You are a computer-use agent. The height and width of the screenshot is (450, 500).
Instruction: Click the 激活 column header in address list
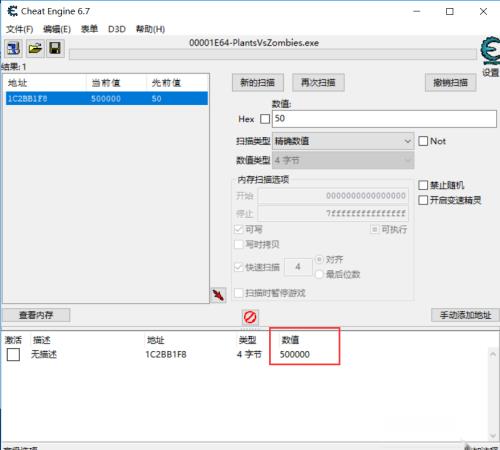[x=13, y=340]
